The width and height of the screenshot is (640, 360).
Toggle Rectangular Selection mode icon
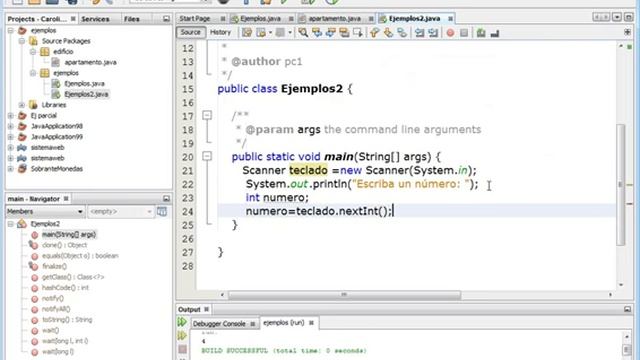[358, 33]
